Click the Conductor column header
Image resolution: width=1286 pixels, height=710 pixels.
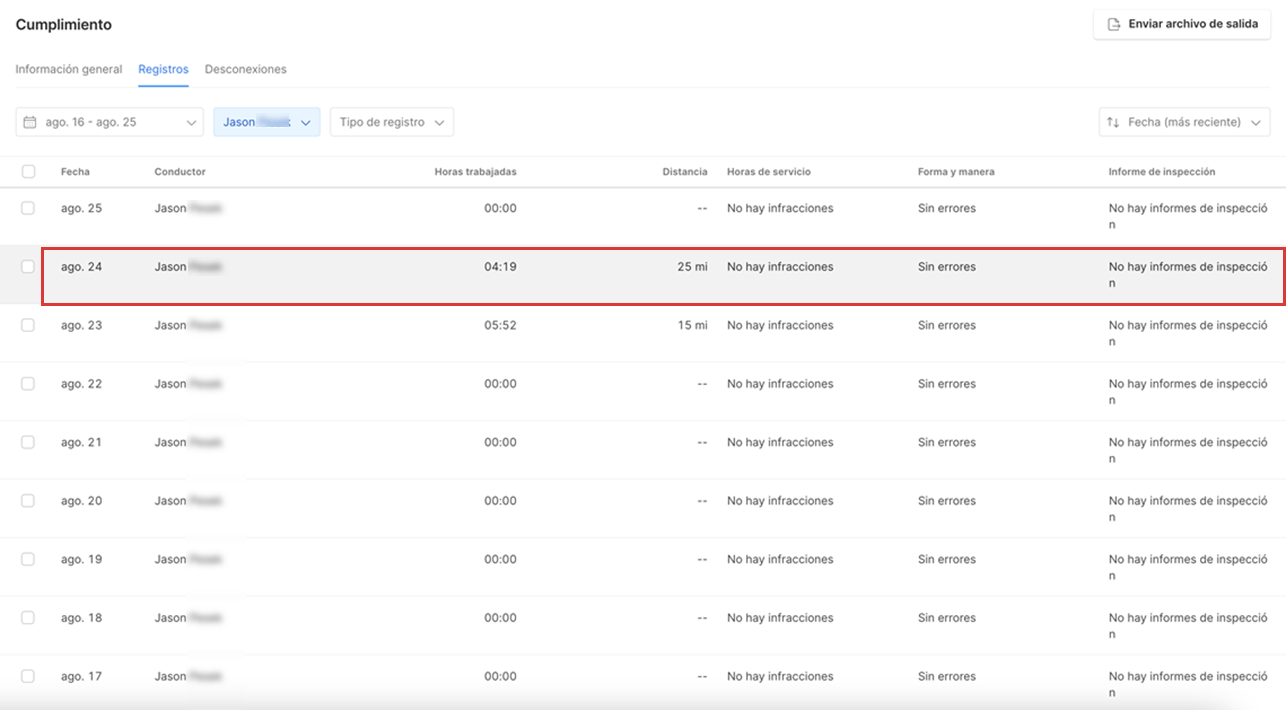pos(180,172)
